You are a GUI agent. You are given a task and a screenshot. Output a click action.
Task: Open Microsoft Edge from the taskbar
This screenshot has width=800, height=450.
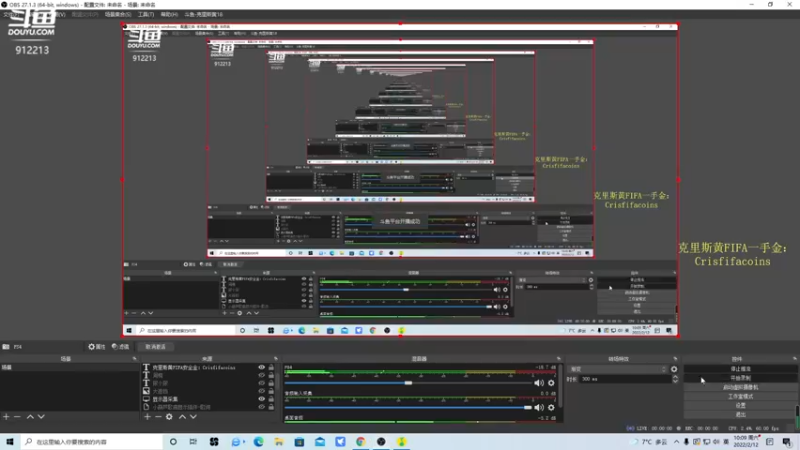(x=259, y=442)
